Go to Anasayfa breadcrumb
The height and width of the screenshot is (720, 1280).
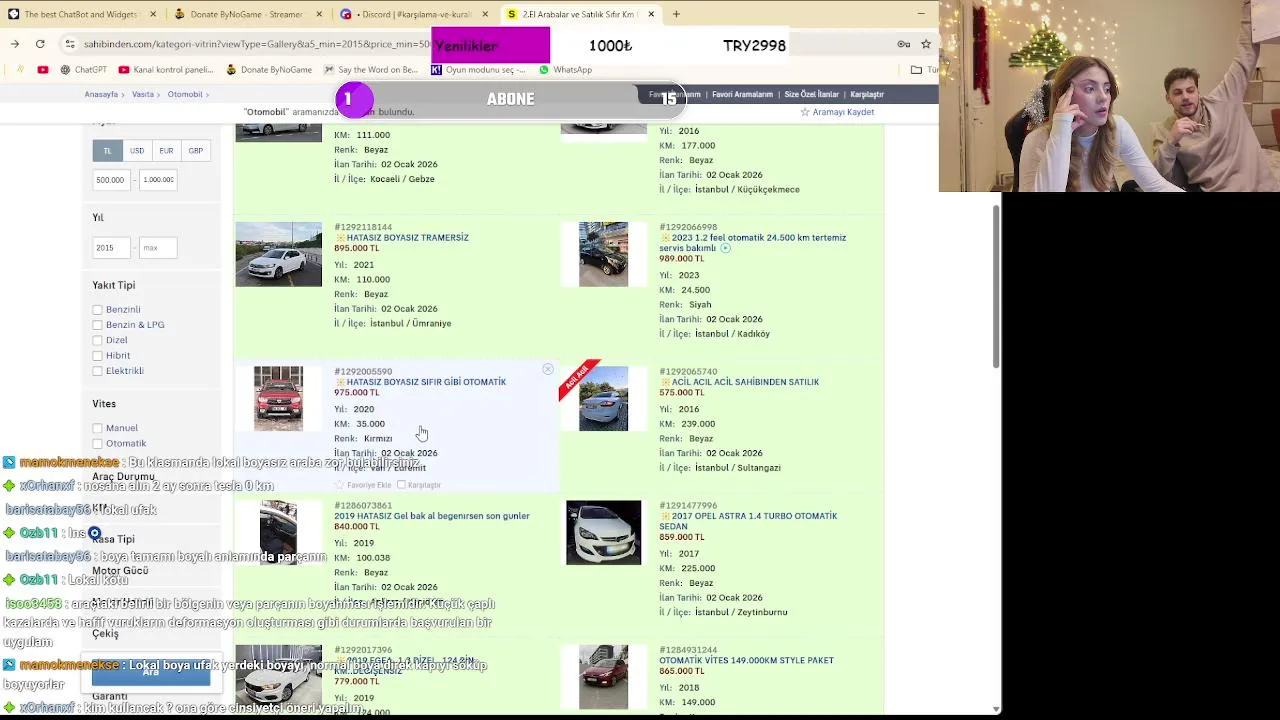pyautogui.click(x=101, y=94)
